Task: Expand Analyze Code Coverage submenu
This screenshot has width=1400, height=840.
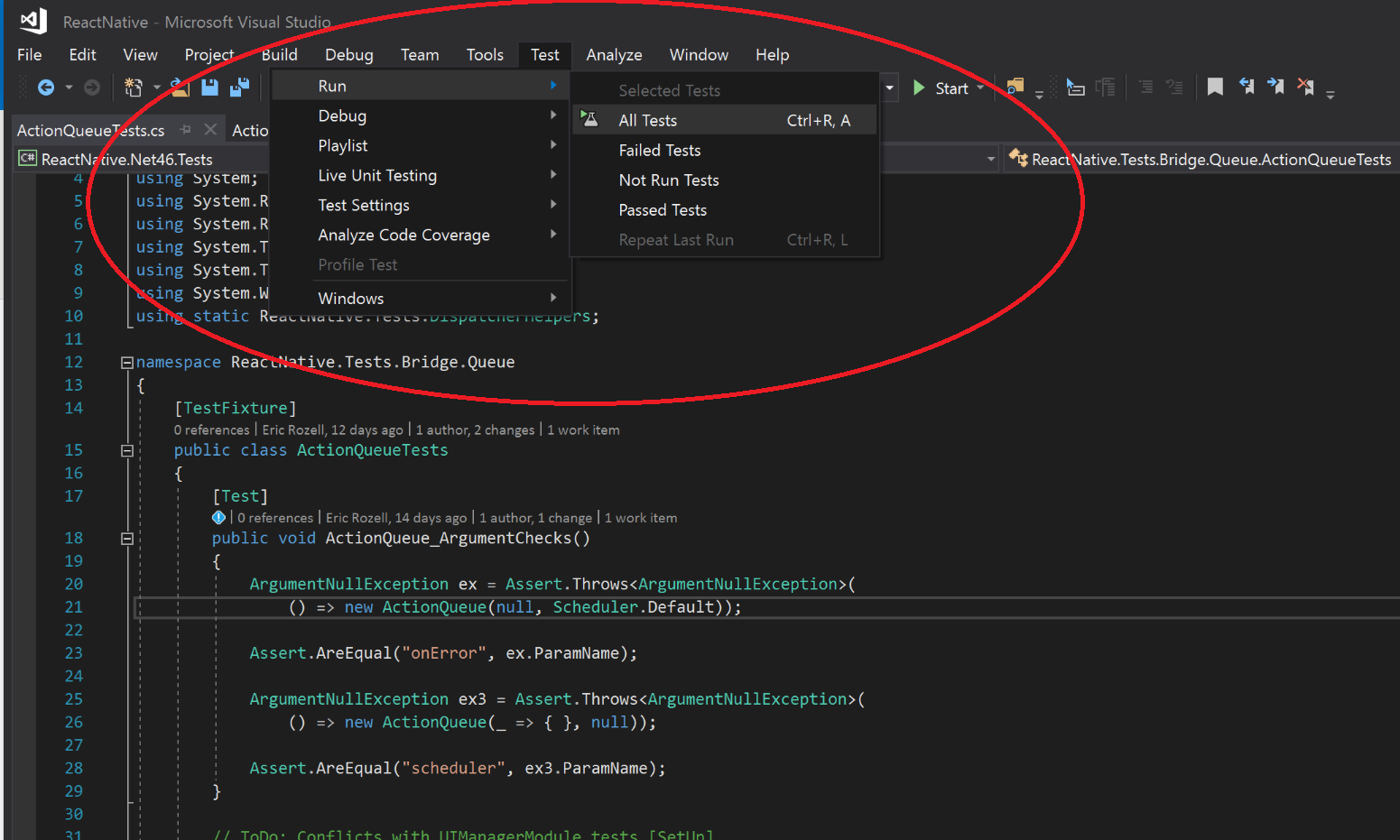Action: (421, 235)
